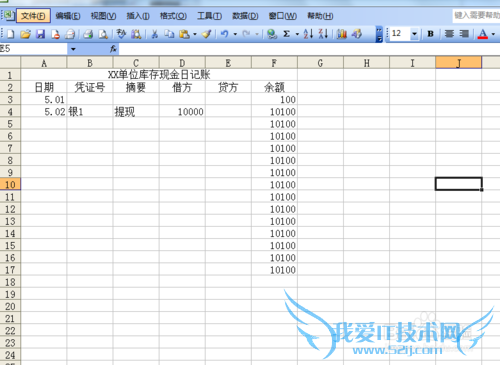Toggle Align Right button
Viewport: 500px width, 365px height.
[464, 34]
